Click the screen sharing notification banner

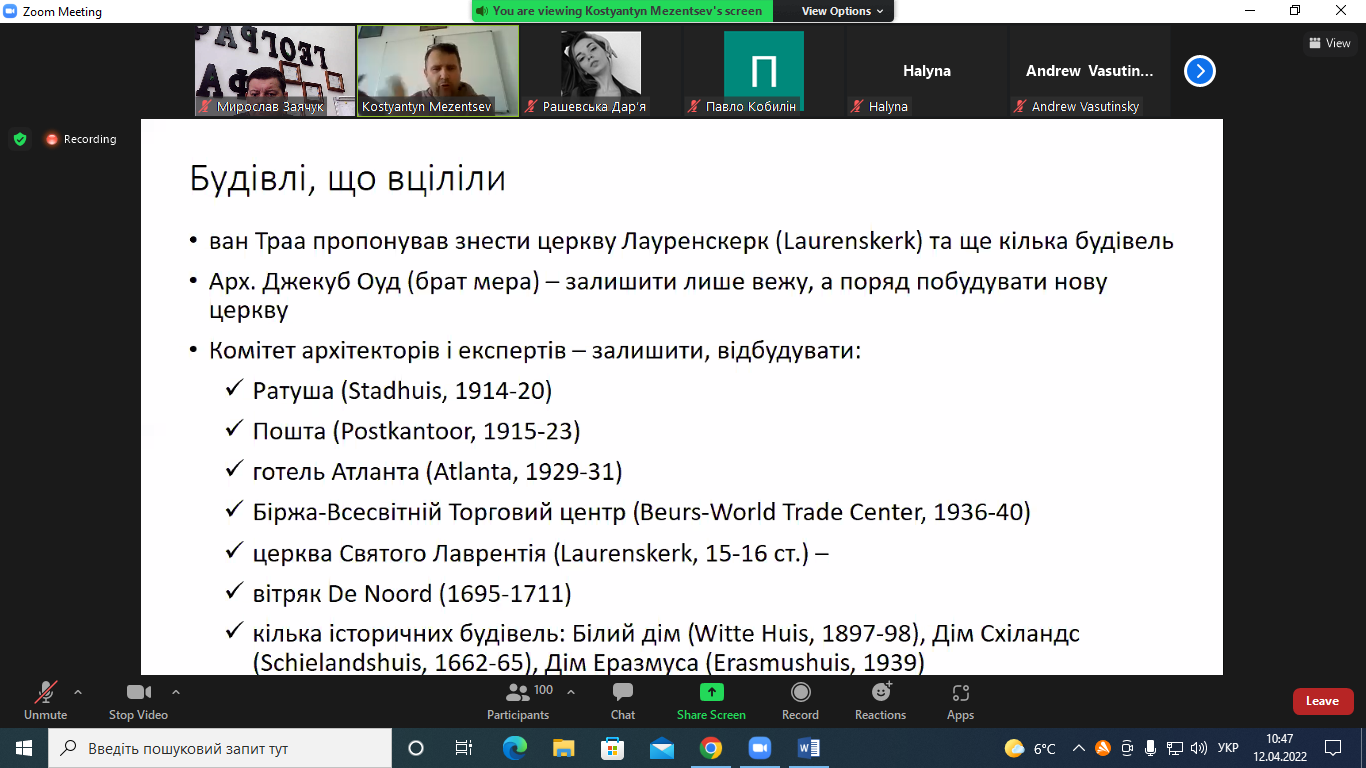622,11
